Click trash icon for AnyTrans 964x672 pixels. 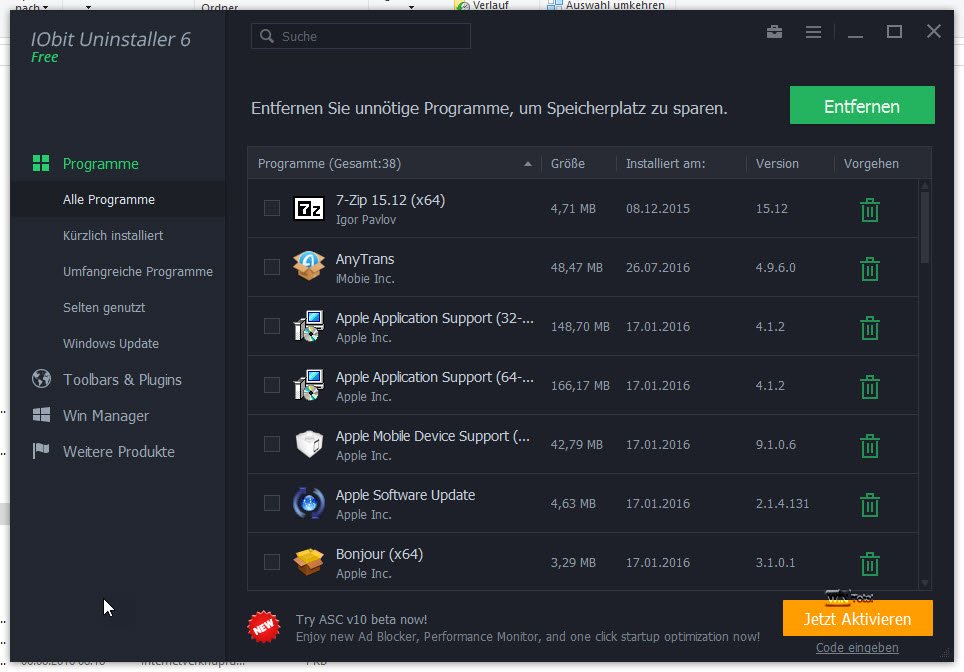coord(869,268)
